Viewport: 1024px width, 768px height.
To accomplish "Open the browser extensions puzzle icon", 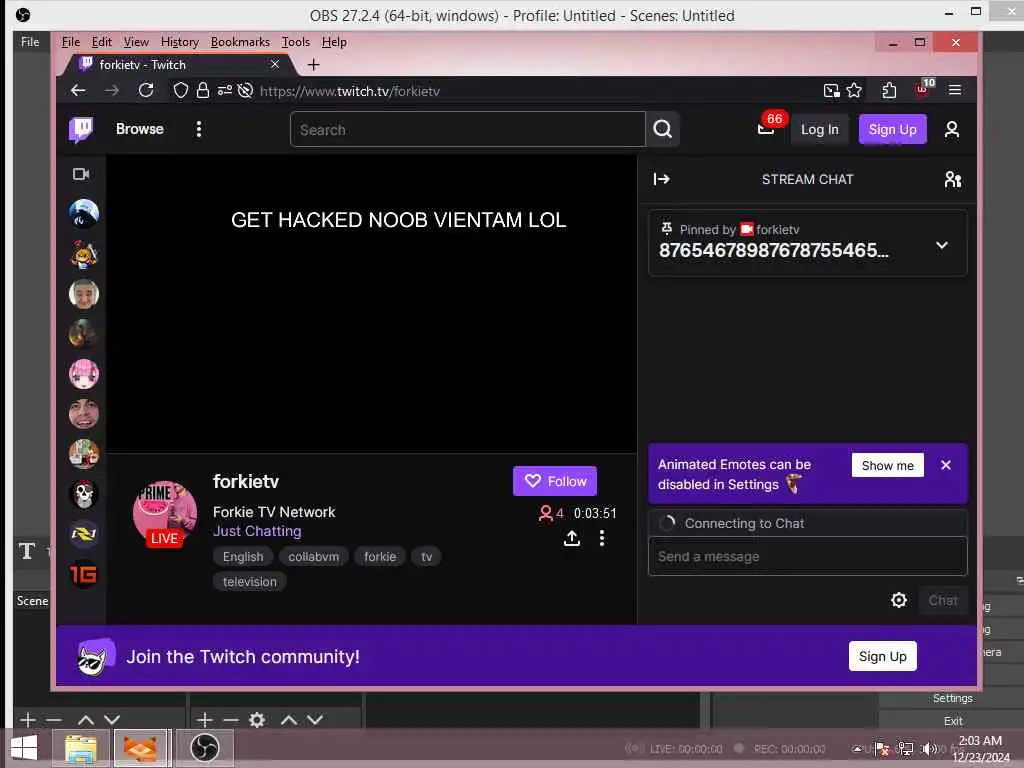I will point(889,91).
